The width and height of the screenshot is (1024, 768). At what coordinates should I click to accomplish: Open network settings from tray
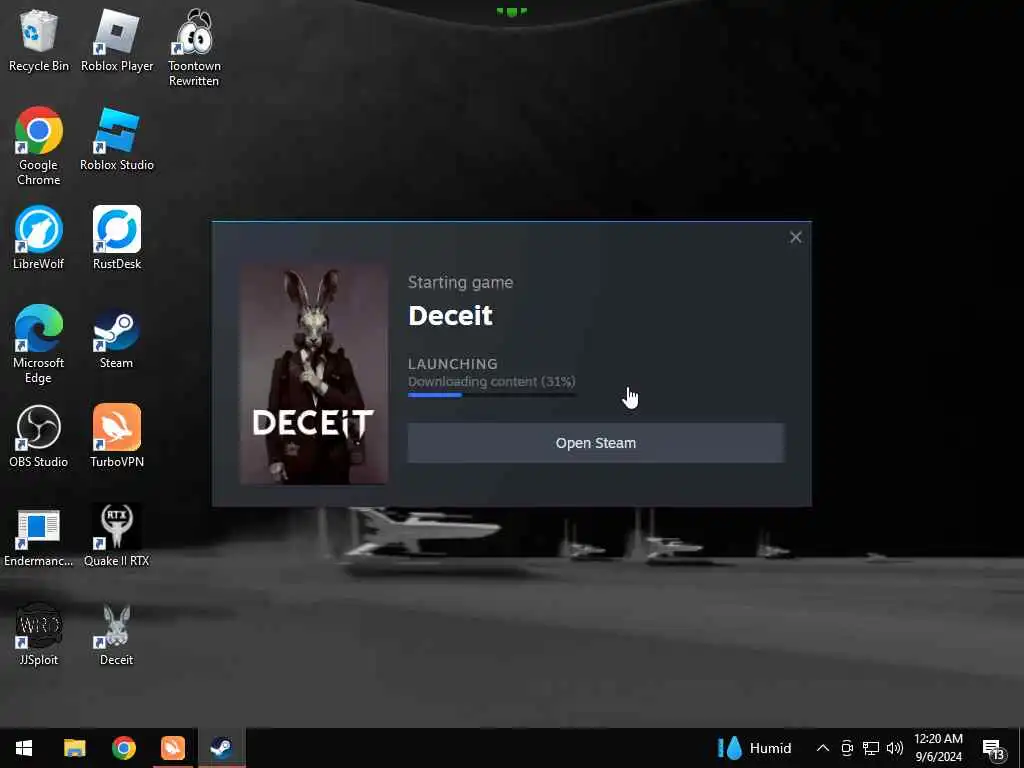point(871,748)
